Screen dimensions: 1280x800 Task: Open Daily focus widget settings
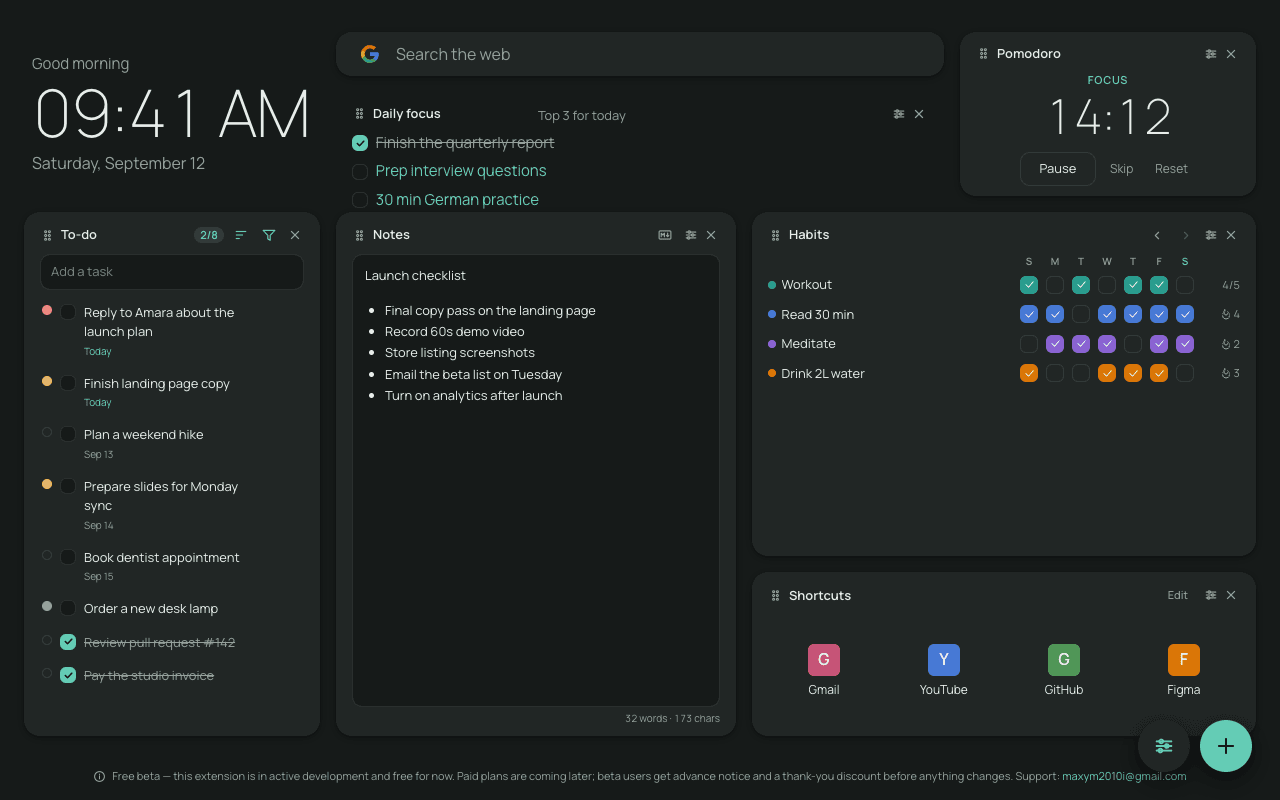tap(899, 114)
